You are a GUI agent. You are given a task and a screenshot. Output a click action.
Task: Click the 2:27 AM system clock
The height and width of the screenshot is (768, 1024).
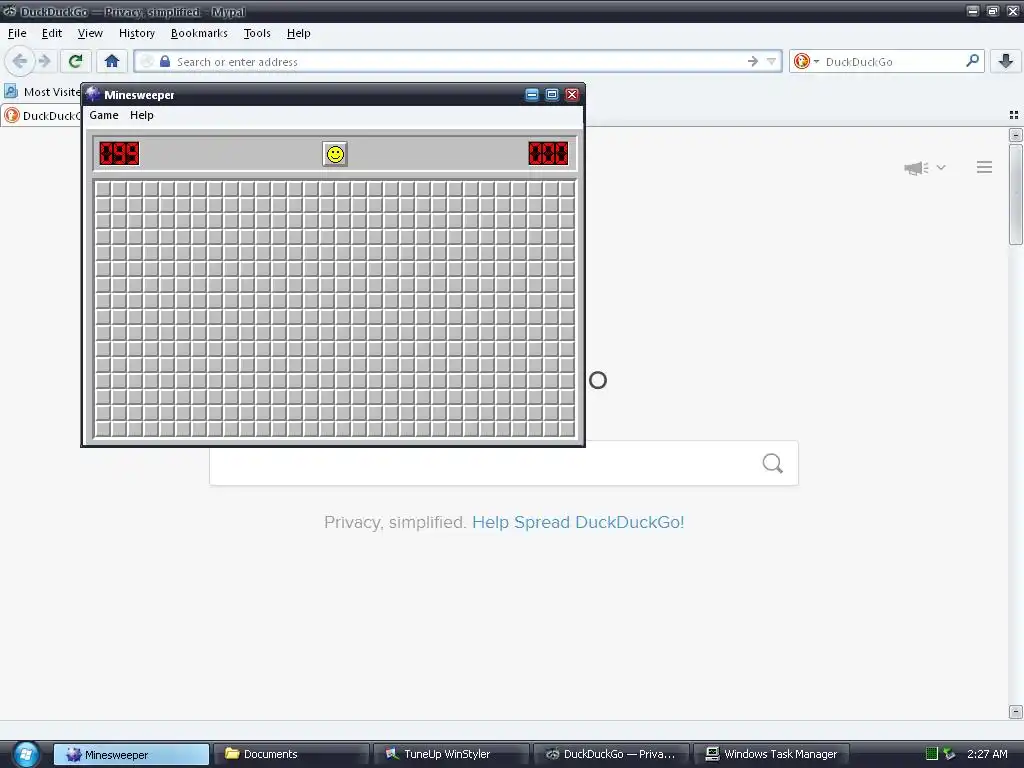click(x=987, y=754)
